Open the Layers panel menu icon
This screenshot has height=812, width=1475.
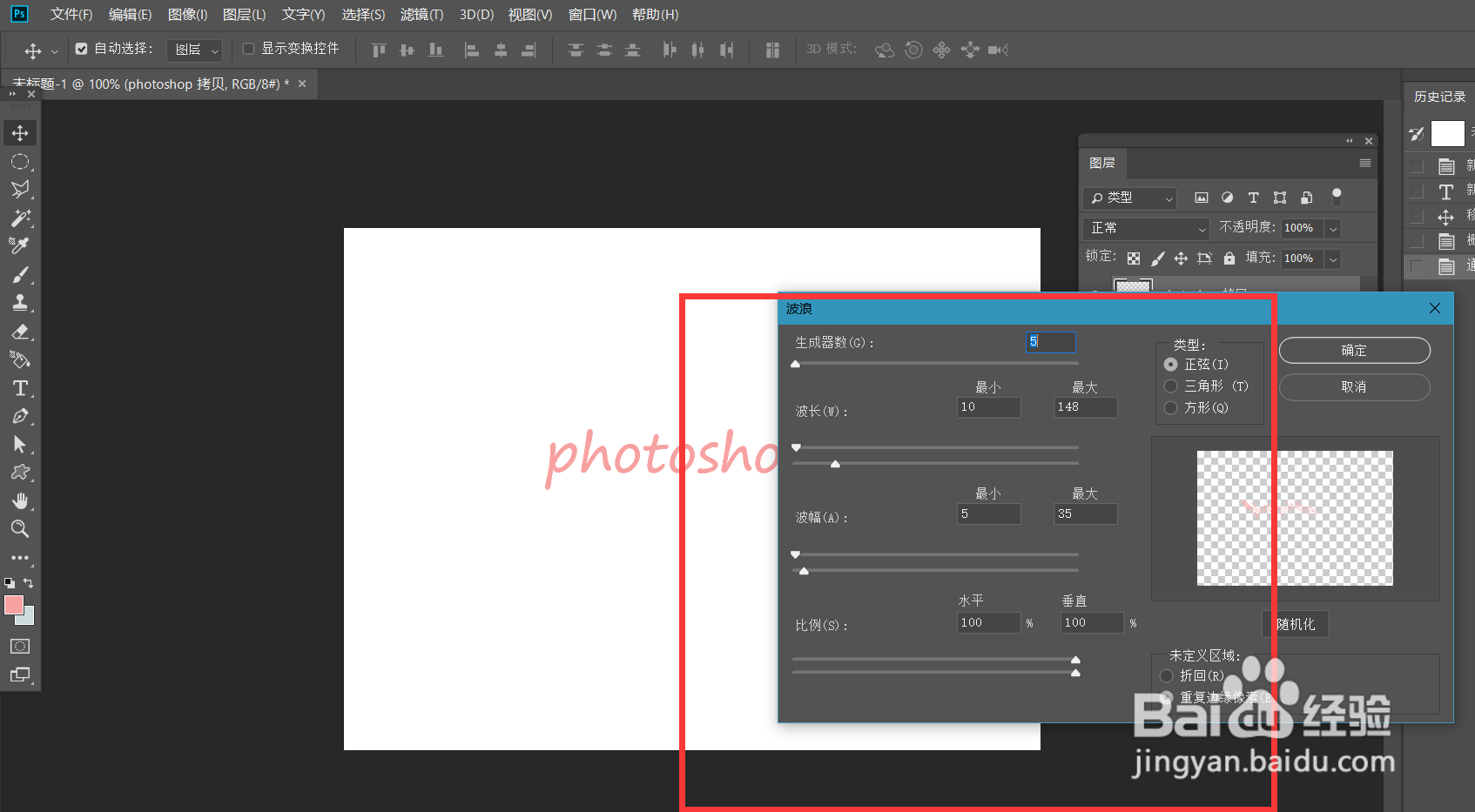tap(1365, 163)
